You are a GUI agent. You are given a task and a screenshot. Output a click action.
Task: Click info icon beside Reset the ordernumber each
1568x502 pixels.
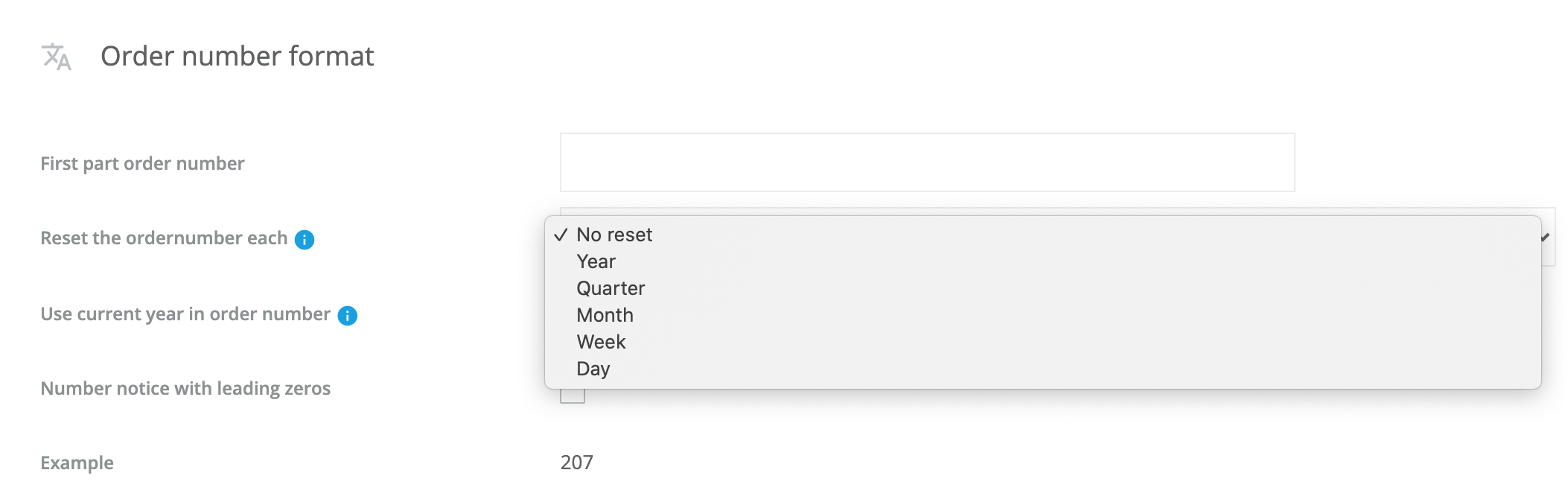tap(305, 240)
